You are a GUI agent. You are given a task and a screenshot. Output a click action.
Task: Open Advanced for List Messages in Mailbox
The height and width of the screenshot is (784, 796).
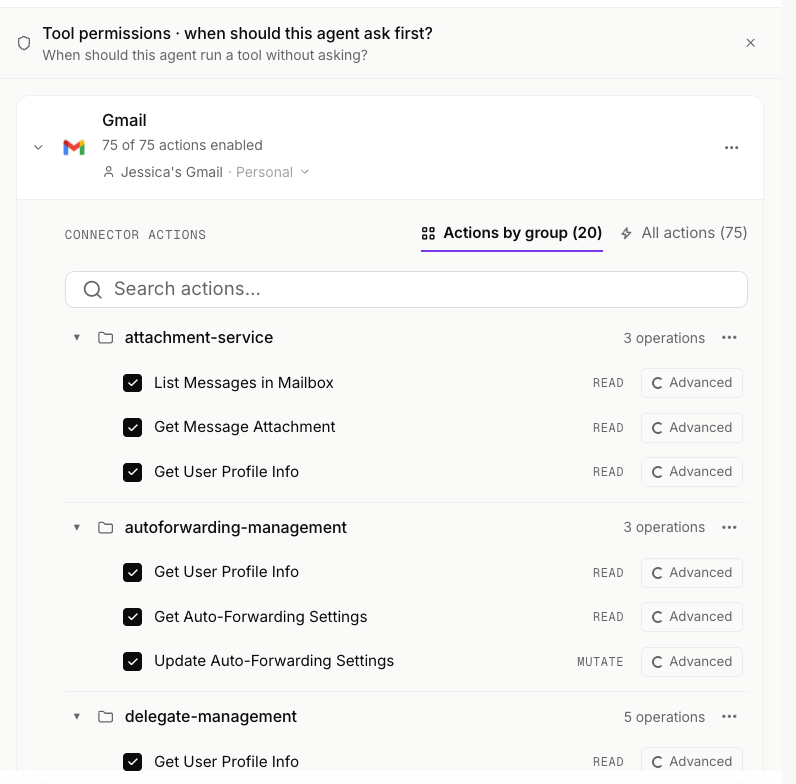point(691,383)
